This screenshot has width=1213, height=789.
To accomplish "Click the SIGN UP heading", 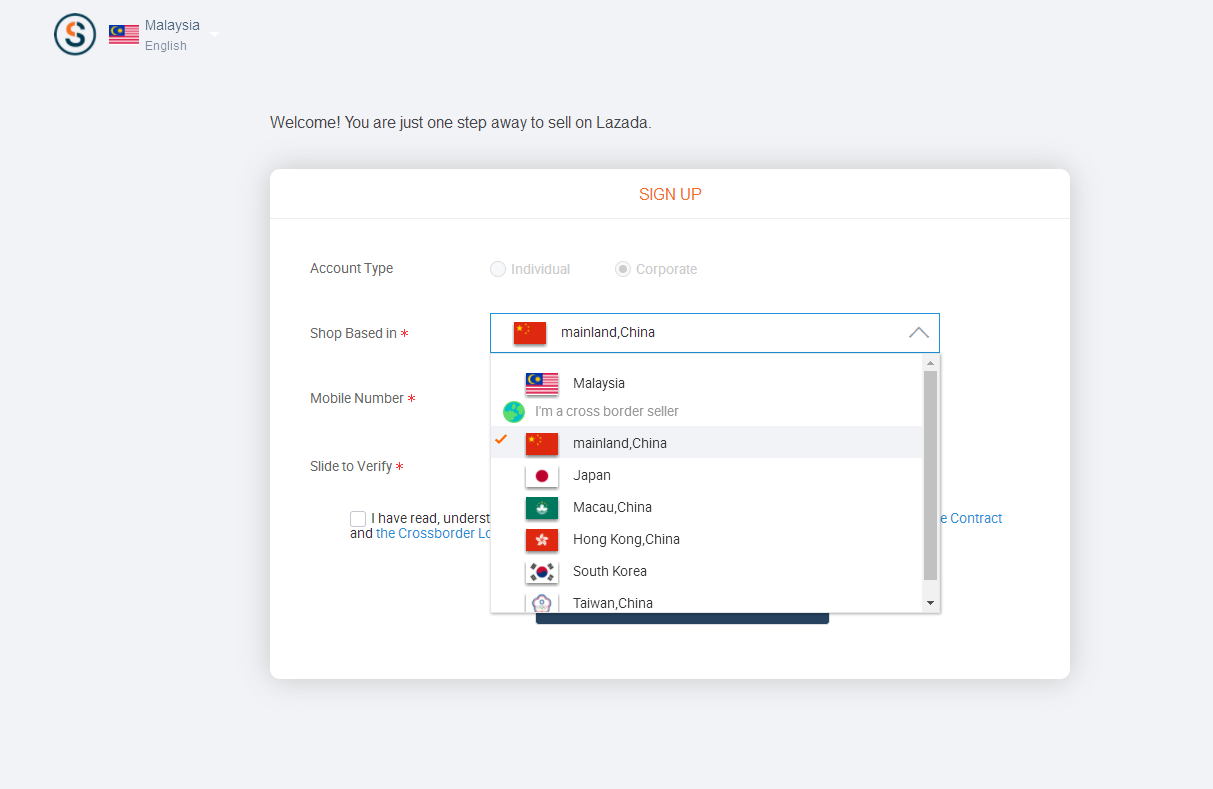I will (x=670, y=194).
